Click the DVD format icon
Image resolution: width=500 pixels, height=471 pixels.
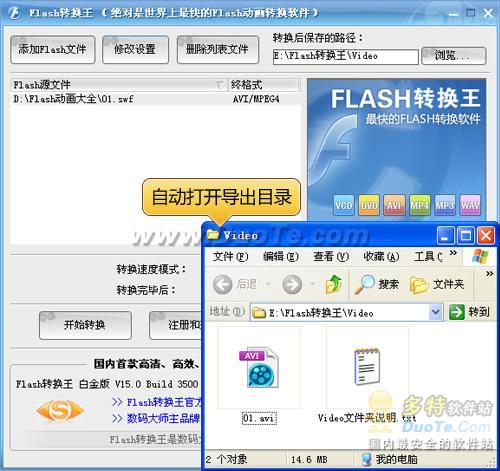tap(369, 205)
